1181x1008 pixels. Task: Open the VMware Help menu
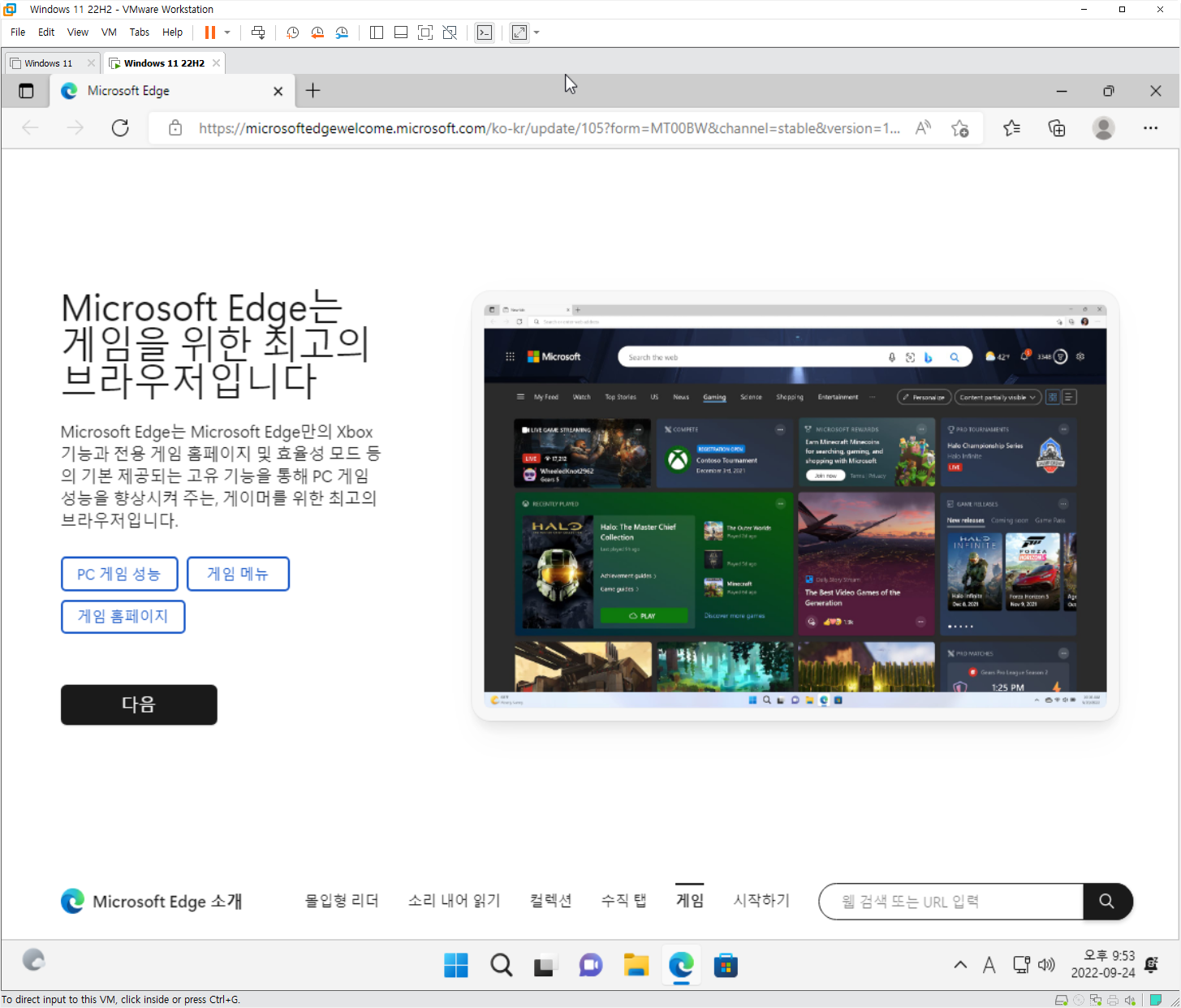172,32
